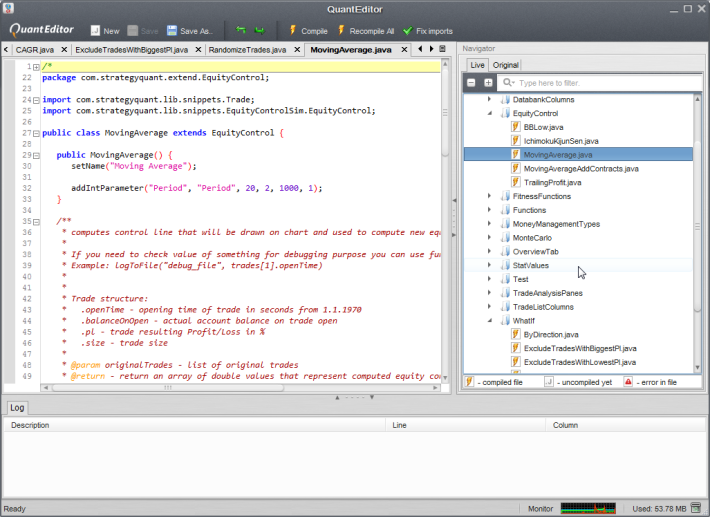Open ExcludeTradesWithBiggestPl.java editor tab
Viewport: 710px width, 517px height.
click(131, 50)
